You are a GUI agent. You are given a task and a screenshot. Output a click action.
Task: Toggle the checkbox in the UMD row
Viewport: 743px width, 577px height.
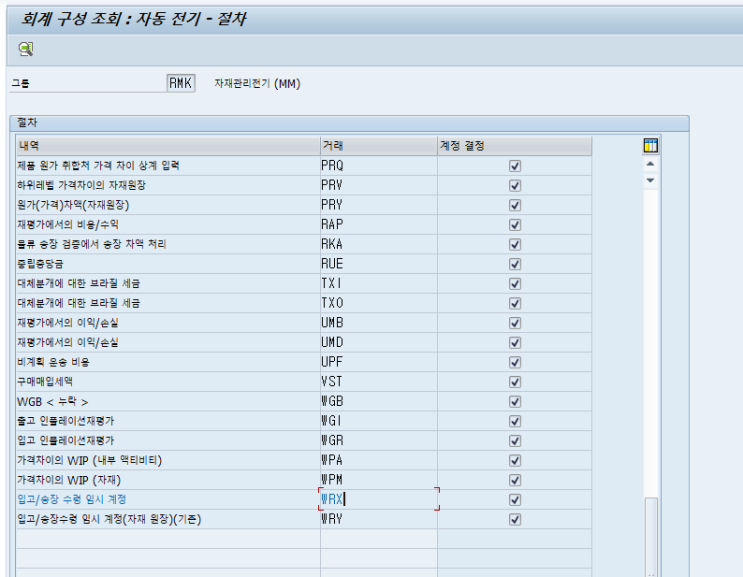pyautogui.click(x=515, y=343)
